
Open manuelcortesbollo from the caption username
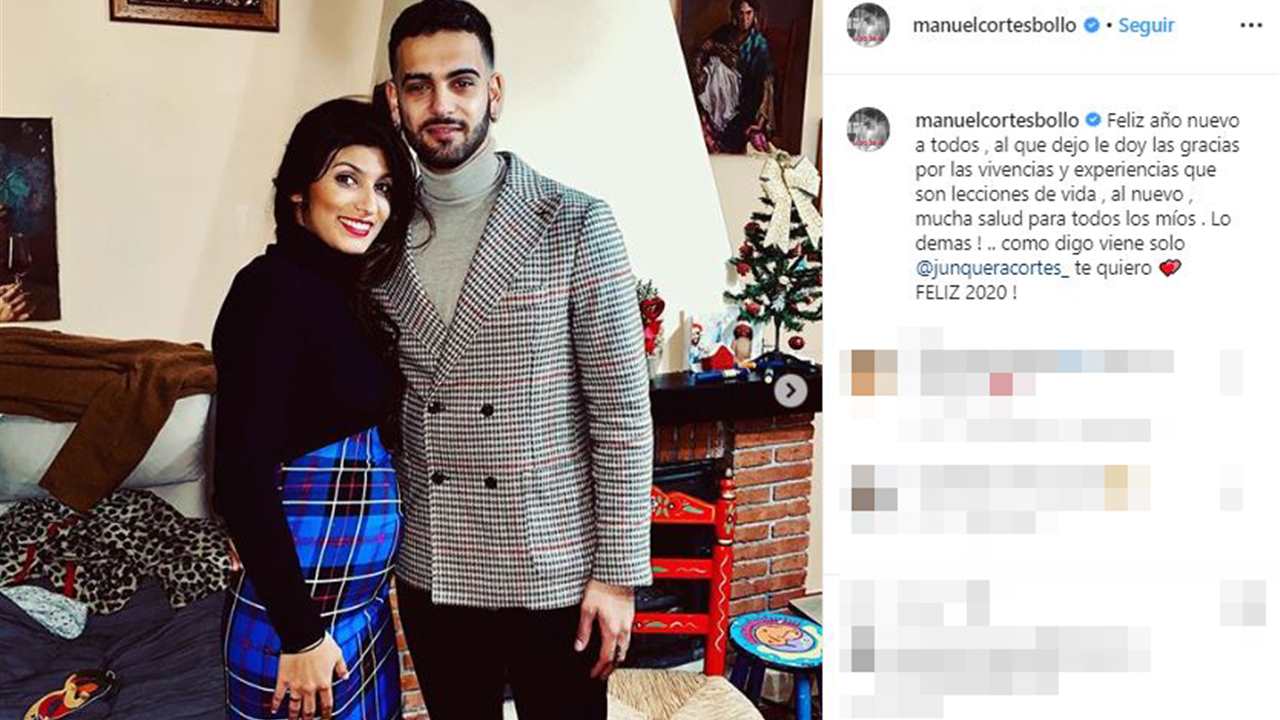998,120
